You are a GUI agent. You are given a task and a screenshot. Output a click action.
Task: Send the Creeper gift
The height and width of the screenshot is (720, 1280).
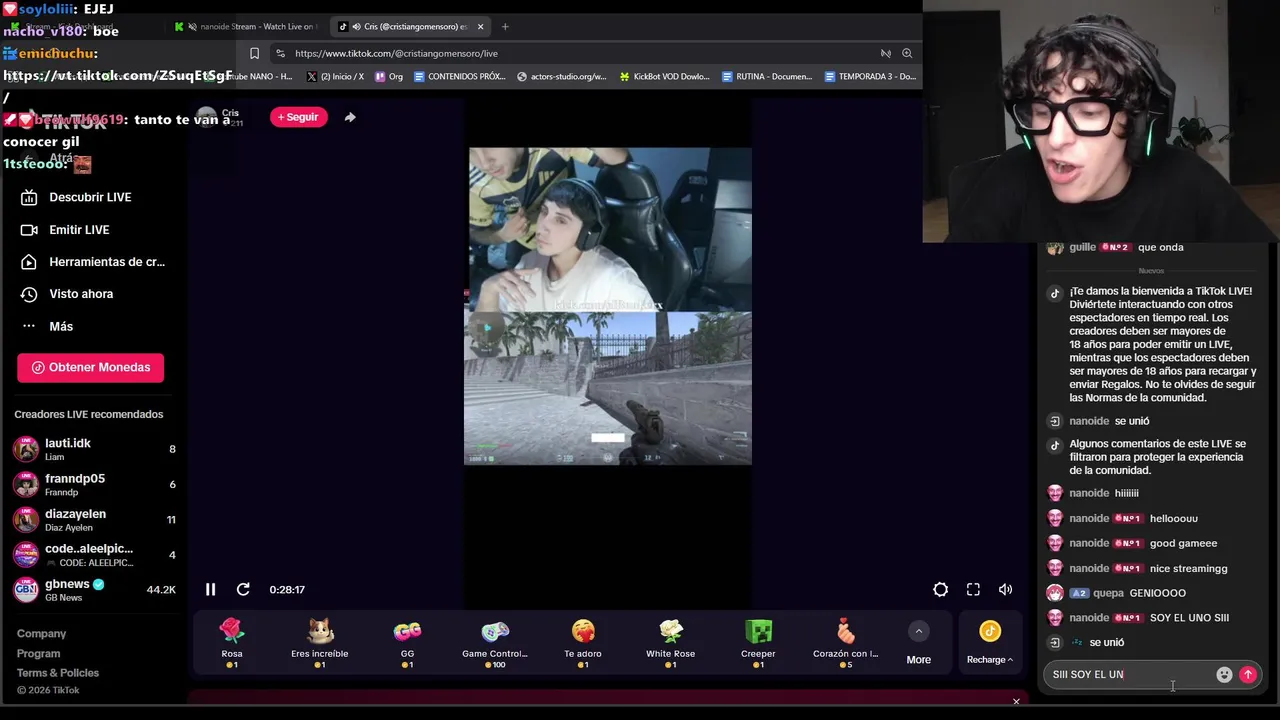pyautogui.click(x=759, y=643)
